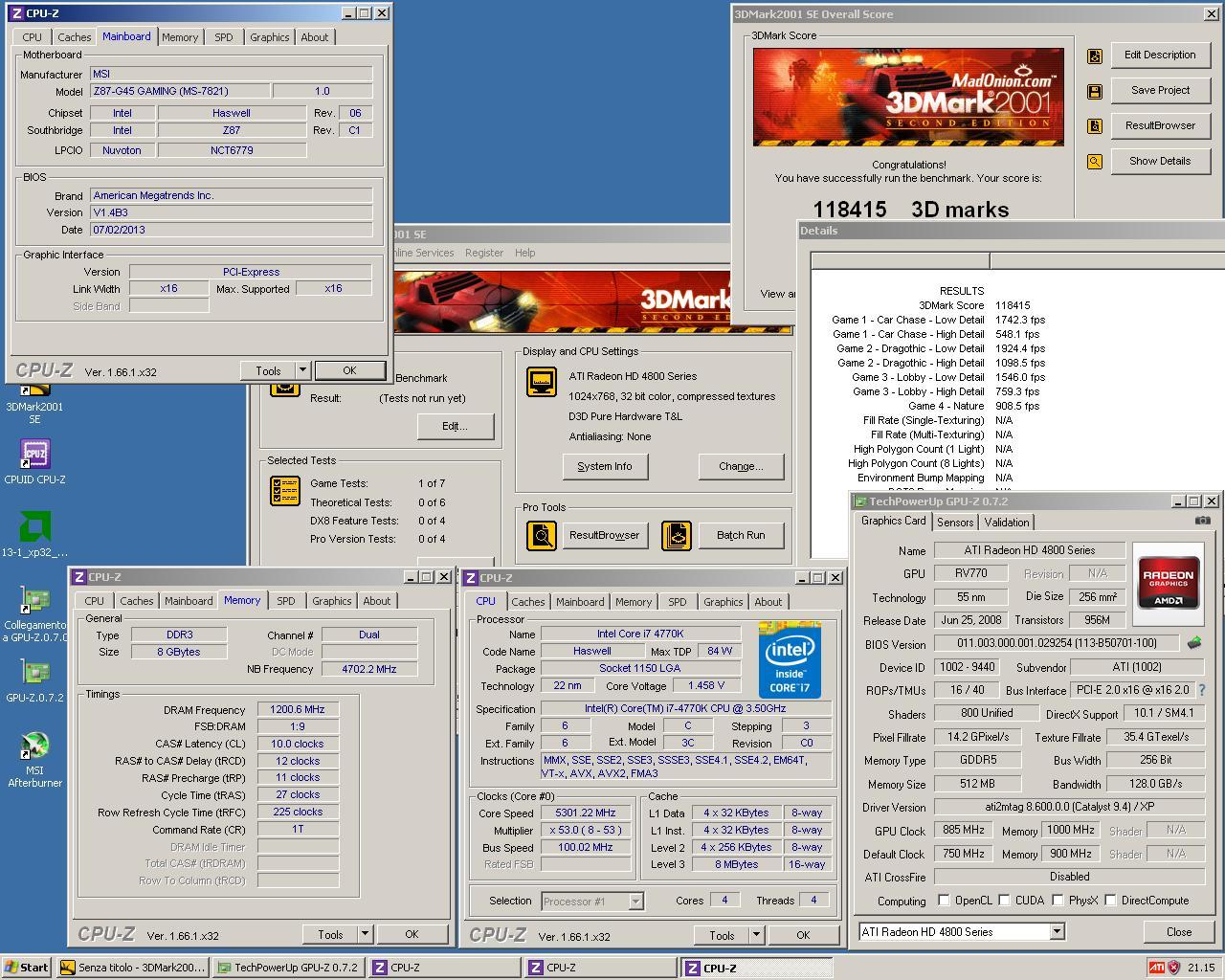Image resolution: width=1225 pixels, height=980 pixels.
Task: Switch to About tab in Mainboard CPU-Z window
Action: click(x=314, y=37)
